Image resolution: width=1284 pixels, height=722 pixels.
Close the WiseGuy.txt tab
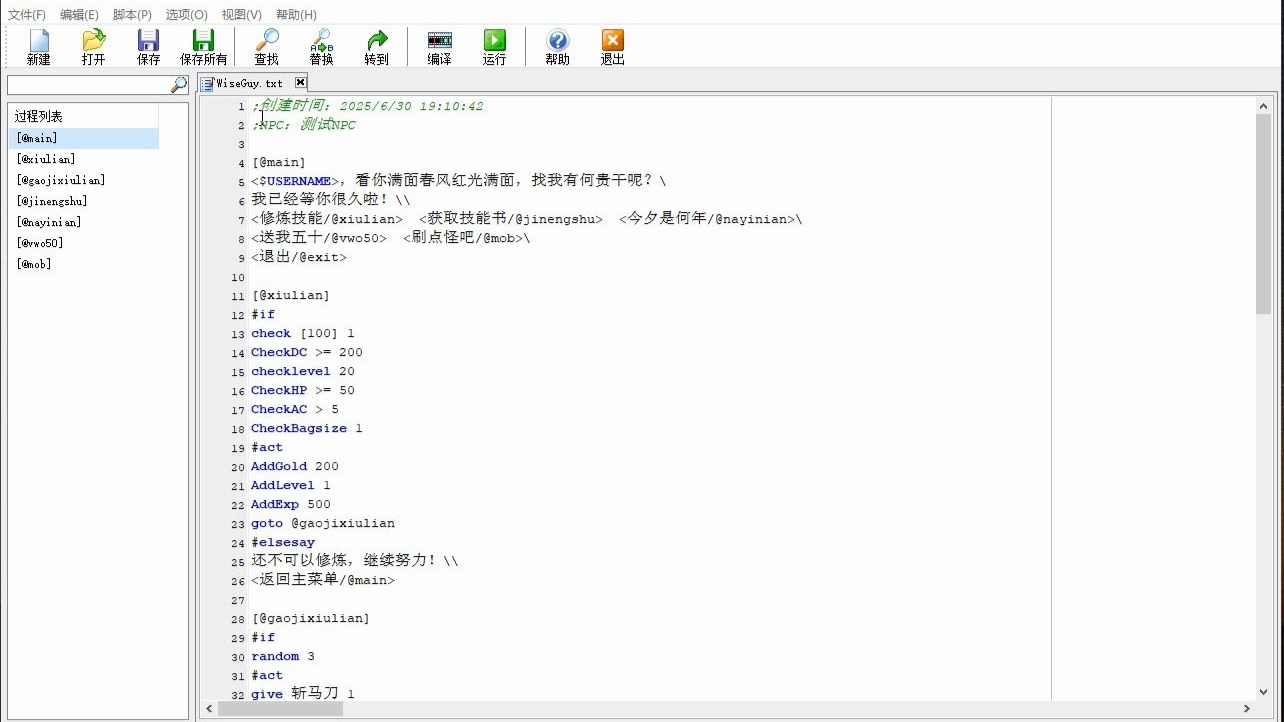coord(300,83)
